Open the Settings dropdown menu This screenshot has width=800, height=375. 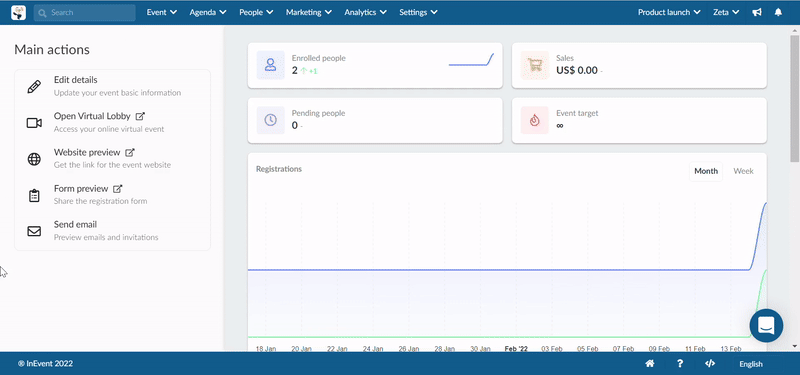[x=418, y=12]
